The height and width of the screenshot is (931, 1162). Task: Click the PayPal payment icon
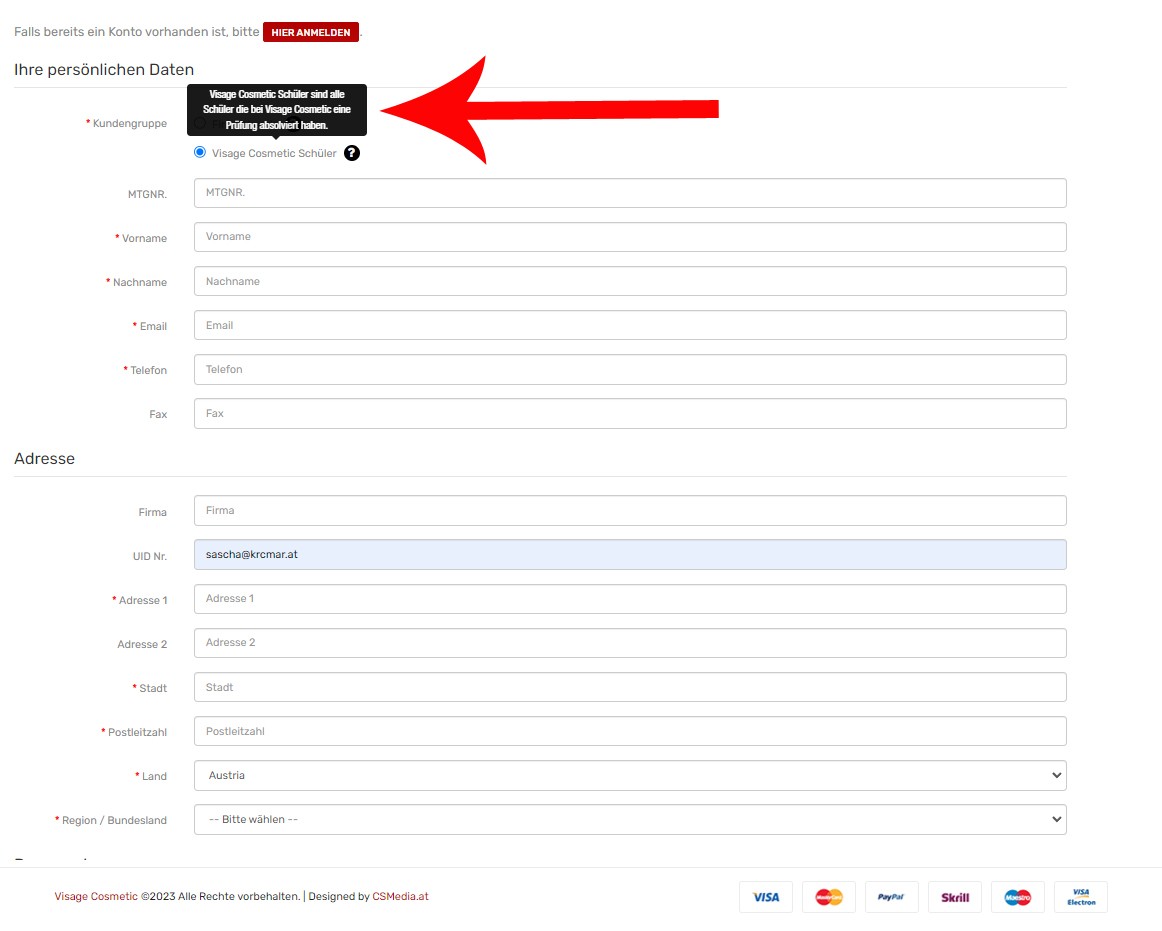[891, 897]
